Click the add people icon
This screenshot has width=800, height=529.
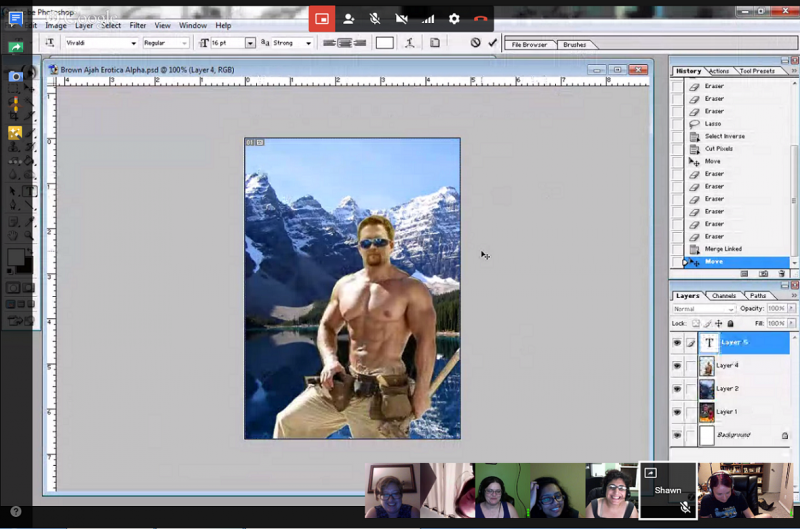point(348,18)
